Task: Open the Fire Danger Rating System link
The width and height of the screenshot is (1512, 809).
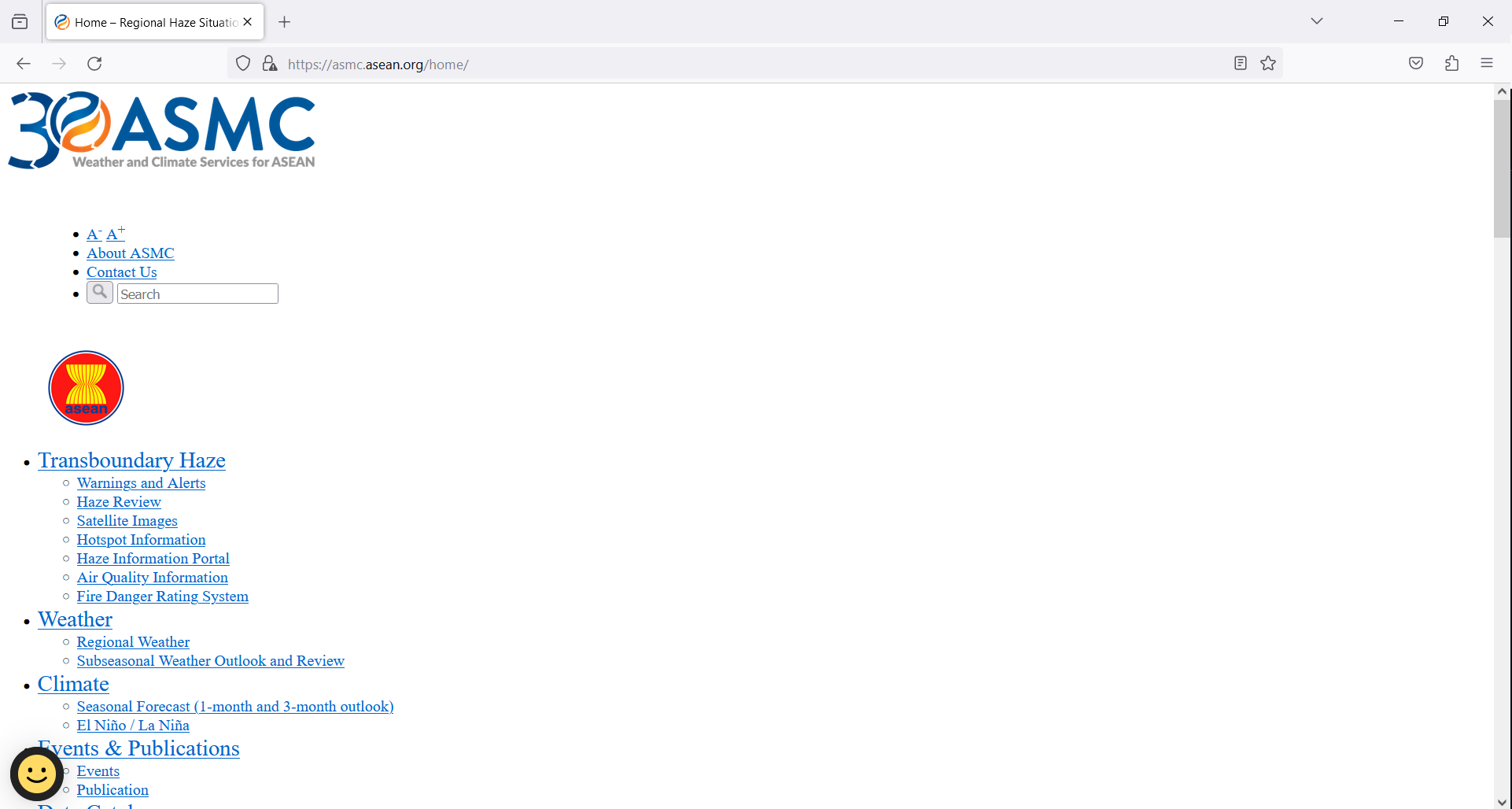Action: pos(162,597)
